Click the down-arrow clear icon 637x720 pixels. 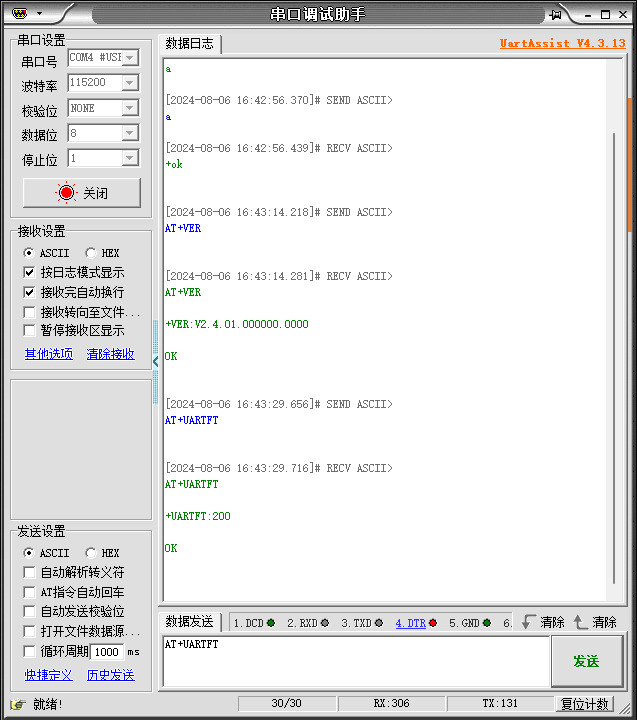pos(528,622)
